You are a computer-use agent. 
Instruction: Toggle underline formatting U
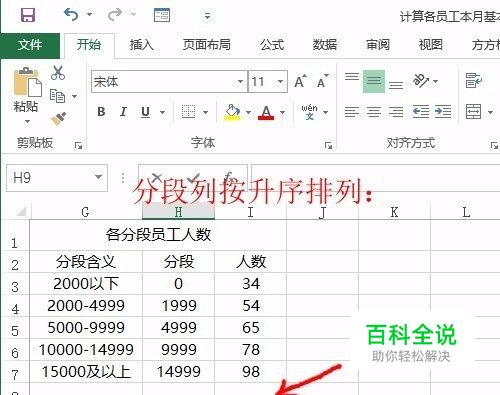(145, 112)
